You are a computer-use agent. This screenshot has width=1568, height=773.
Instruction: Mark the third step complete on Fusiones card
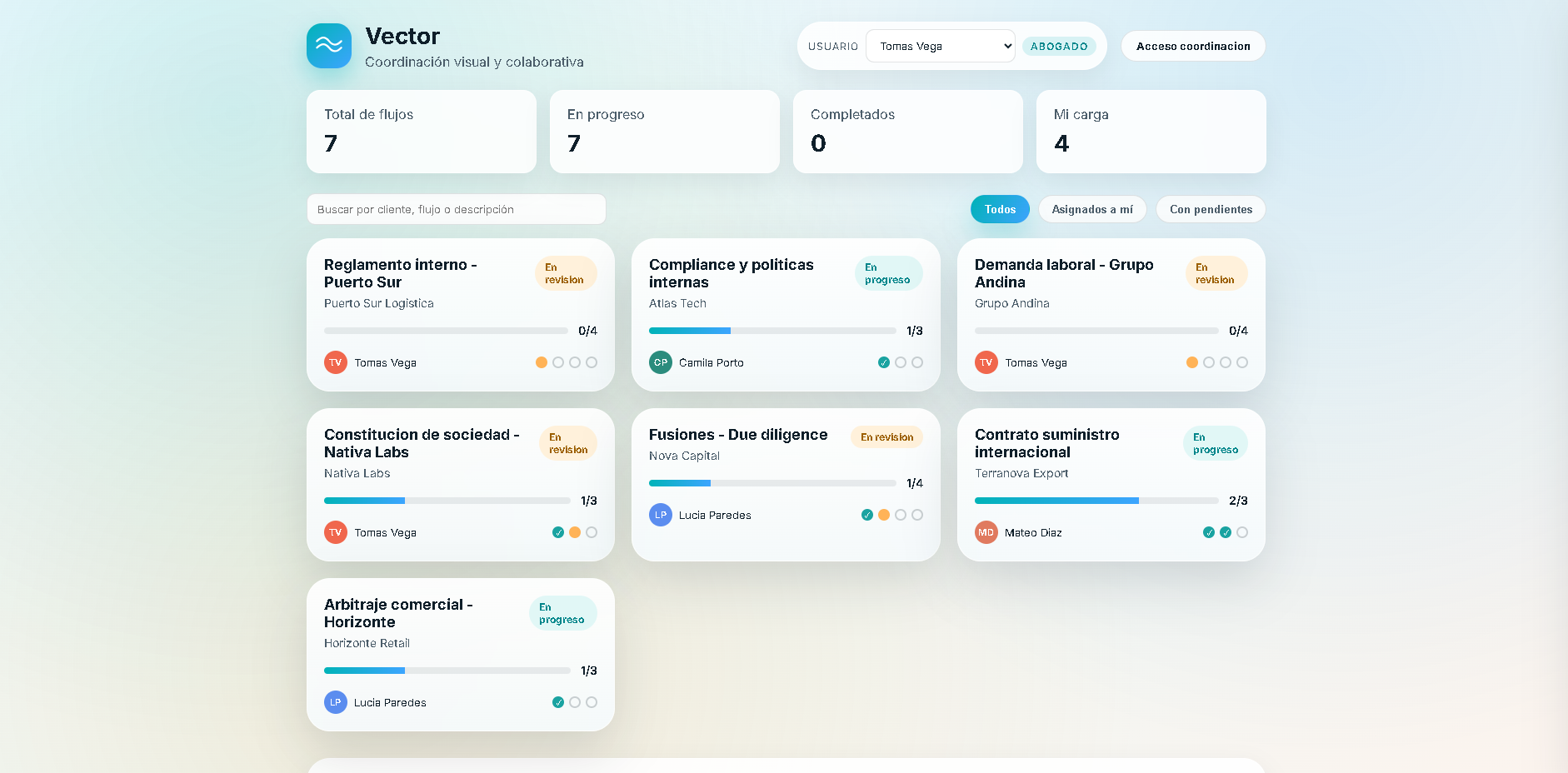900,515
